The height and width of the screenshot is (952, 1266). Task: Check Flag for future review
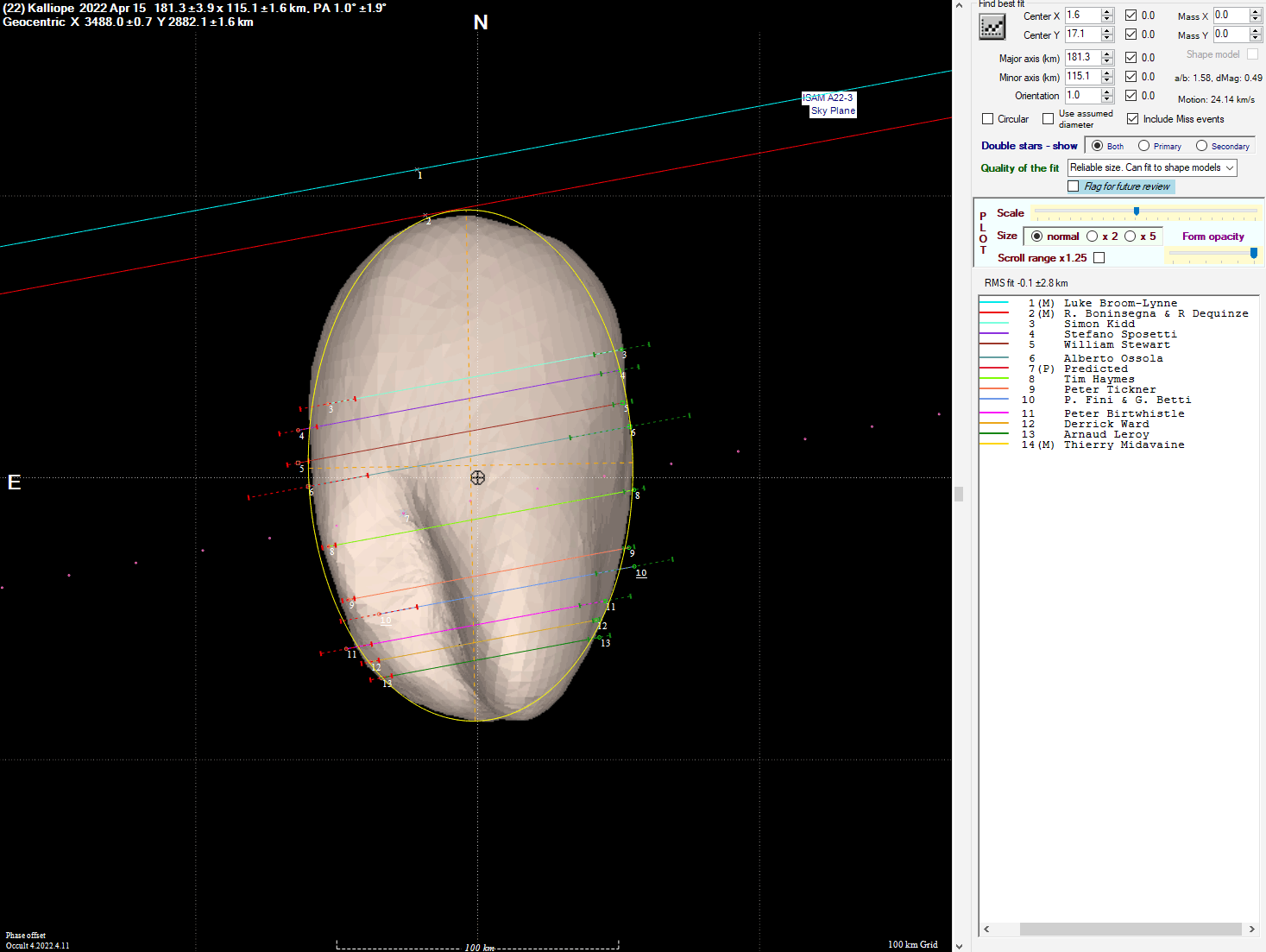tap(1073, 186)
